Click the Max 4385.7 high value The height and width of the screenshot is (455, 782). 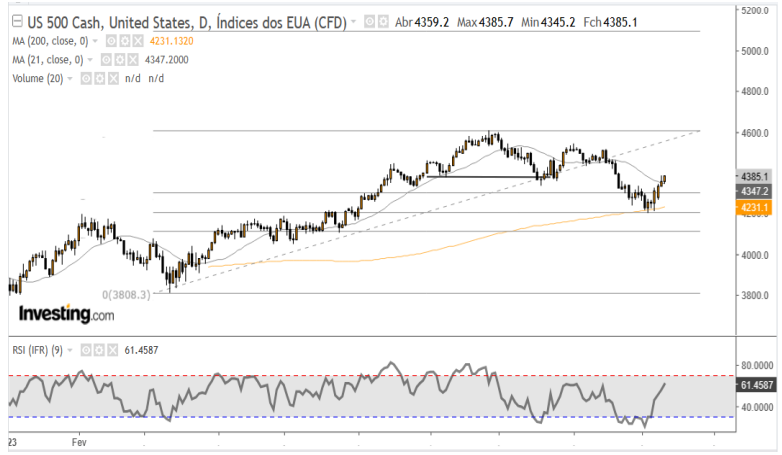click(x=485, y=22)
